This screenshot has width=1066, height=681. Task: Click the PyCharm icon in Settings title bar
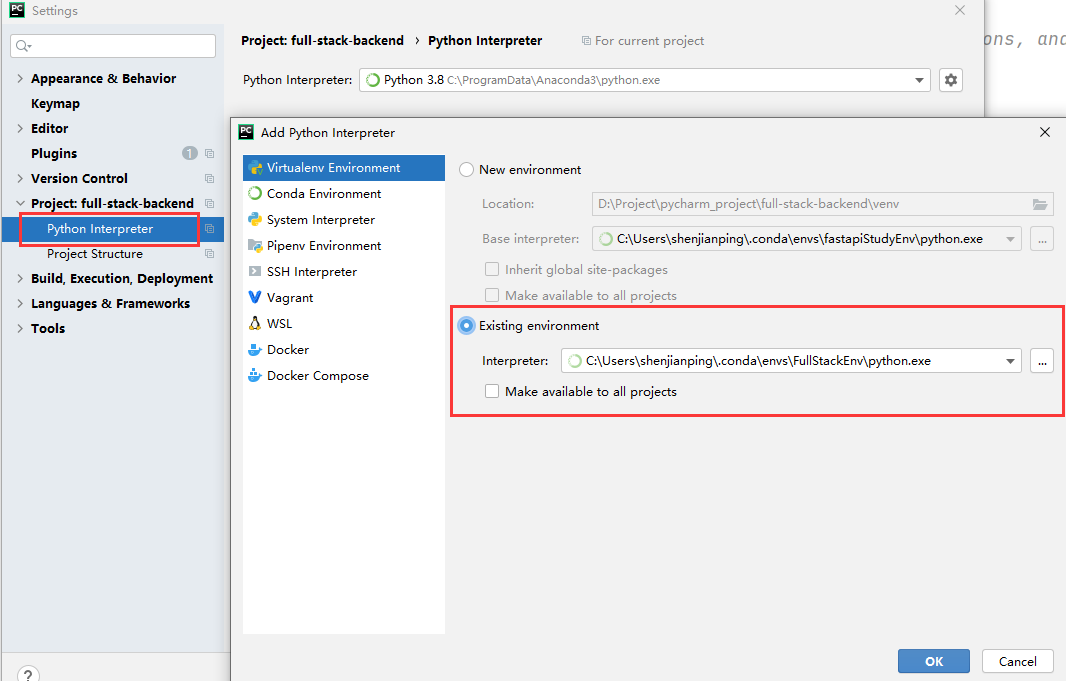tap(17, 10)
